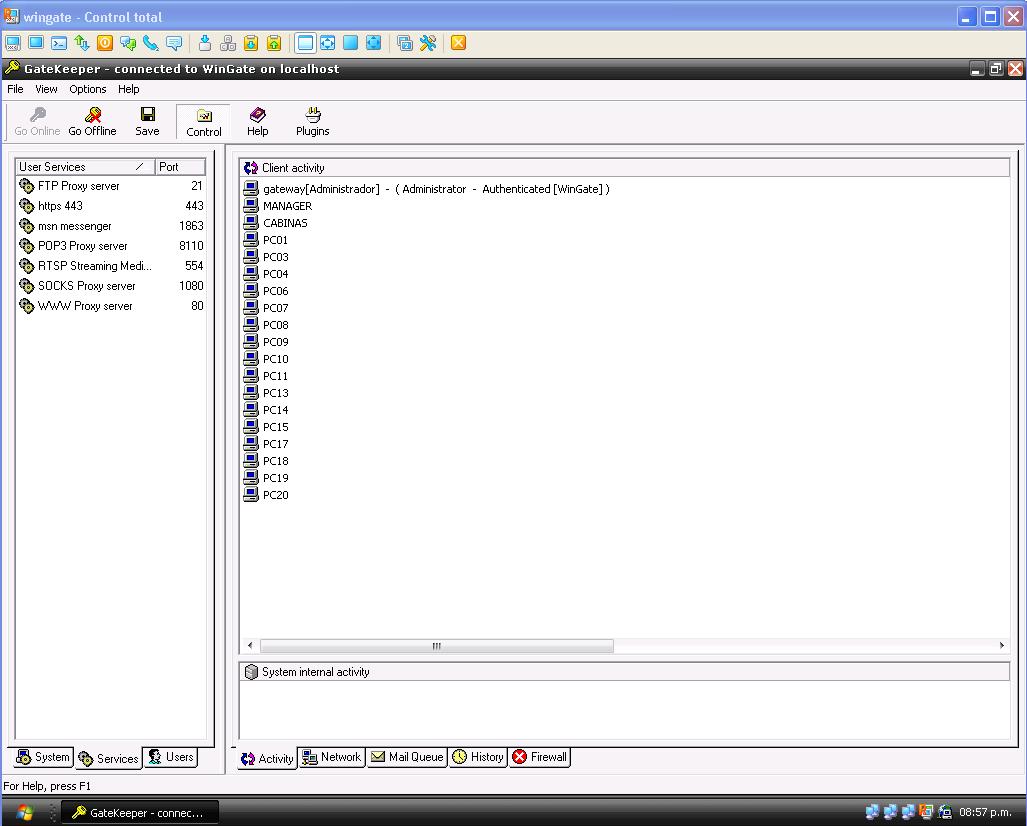Select WWW Proxy server service
Viewport: 1027px width, 826px height.
click(110, 306)
